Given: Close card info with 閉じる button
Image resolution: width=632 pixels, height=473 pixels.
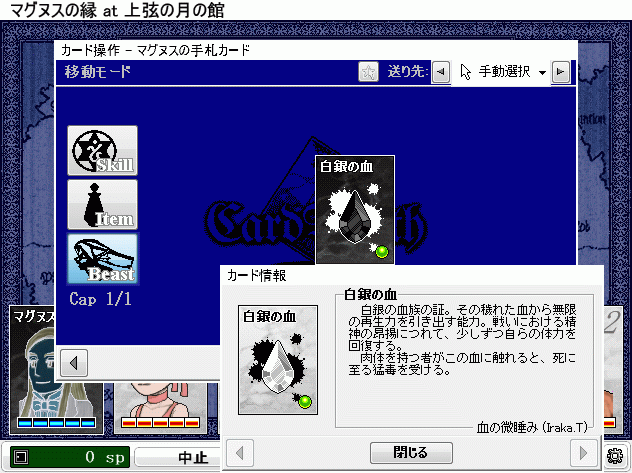Looking at the screenshot, I should point(411,453).
